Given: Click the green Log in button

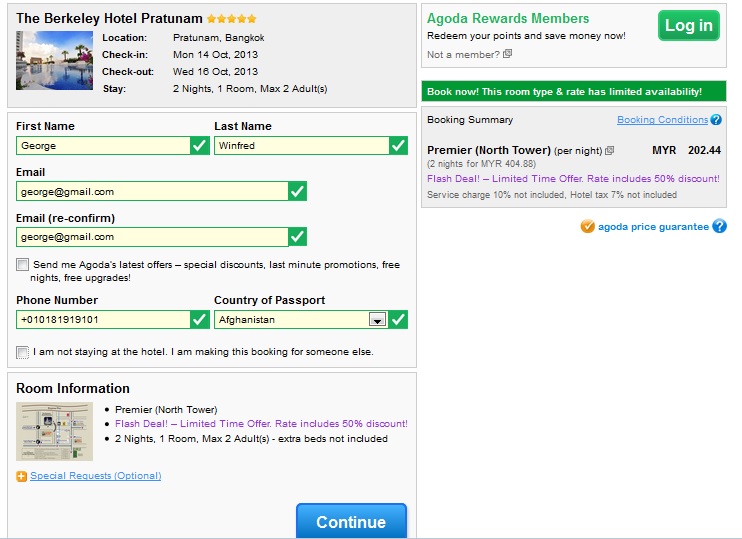Looking at the screenshot, I should point(689,26).
